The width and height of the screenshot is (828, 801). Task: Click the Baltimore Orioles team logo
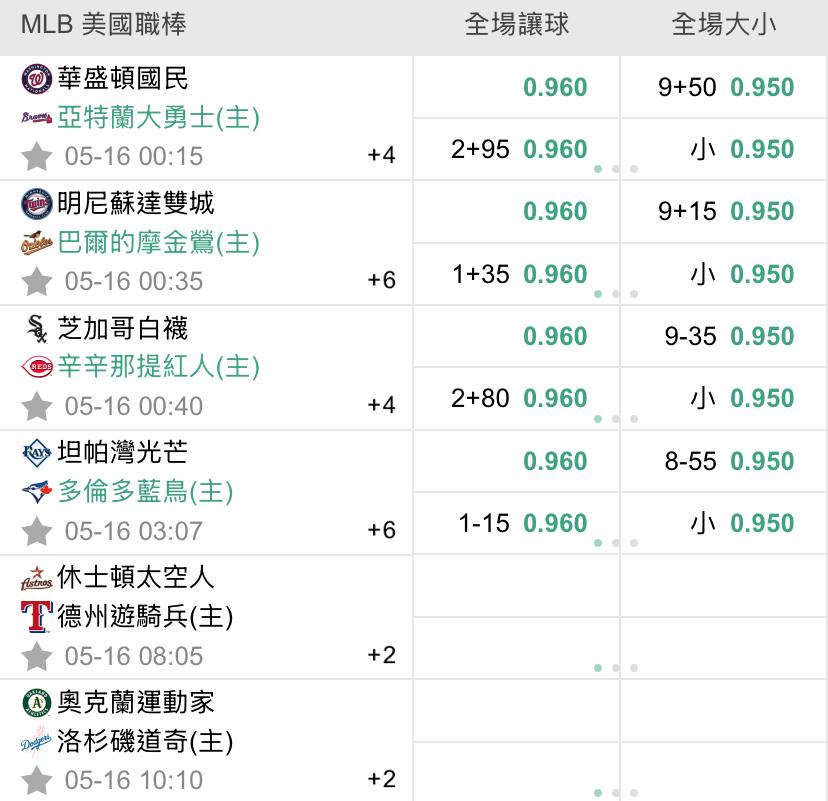coord(36,242)
